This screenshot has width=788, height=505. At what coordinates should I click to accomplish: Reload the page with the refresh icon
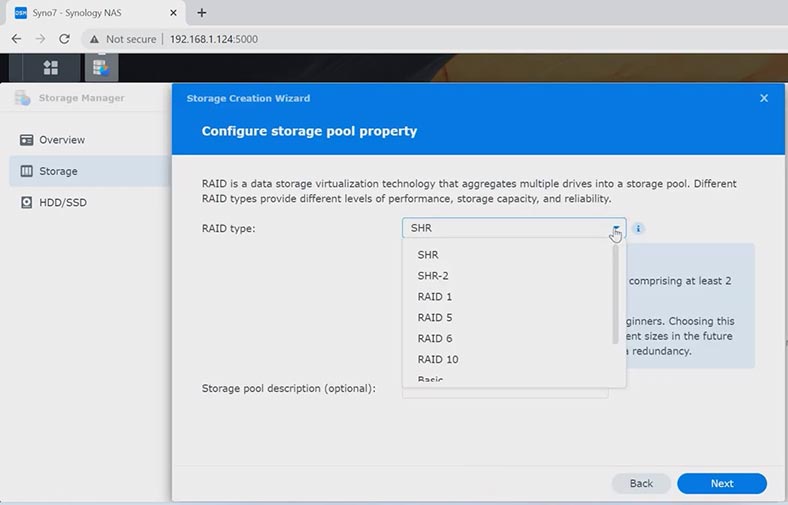coord(64,39)
